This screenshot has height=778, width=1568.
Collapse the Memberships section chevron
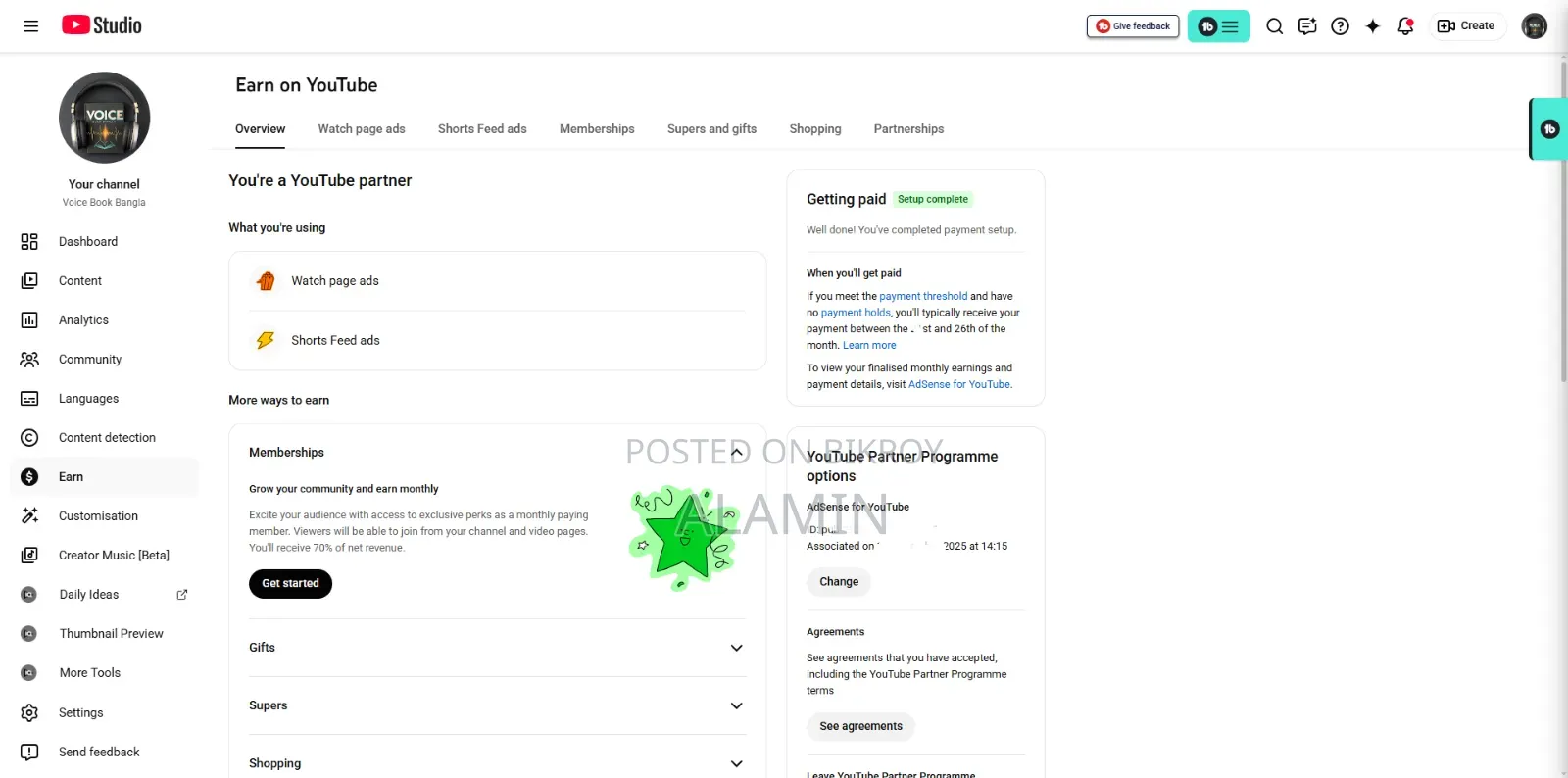click(x=737, y=452)
